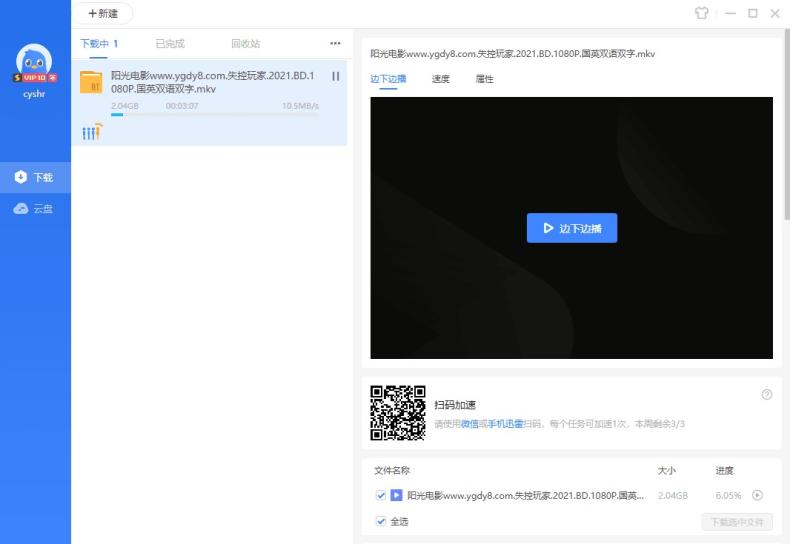Click the blue 边下边播 play button

572,228
